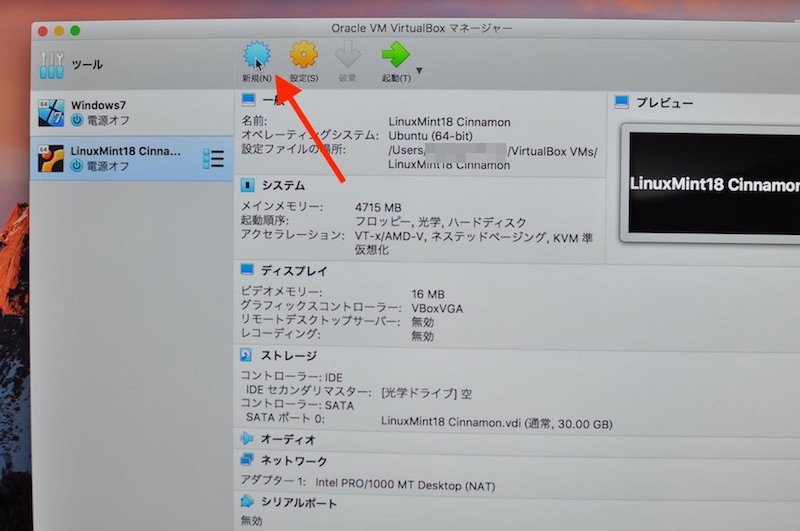The height and width of the screenshot is (531, 800).
Task: Select the Tools (ツール) wrench icon
Action: pyautogui.click(x=52, y=65)
